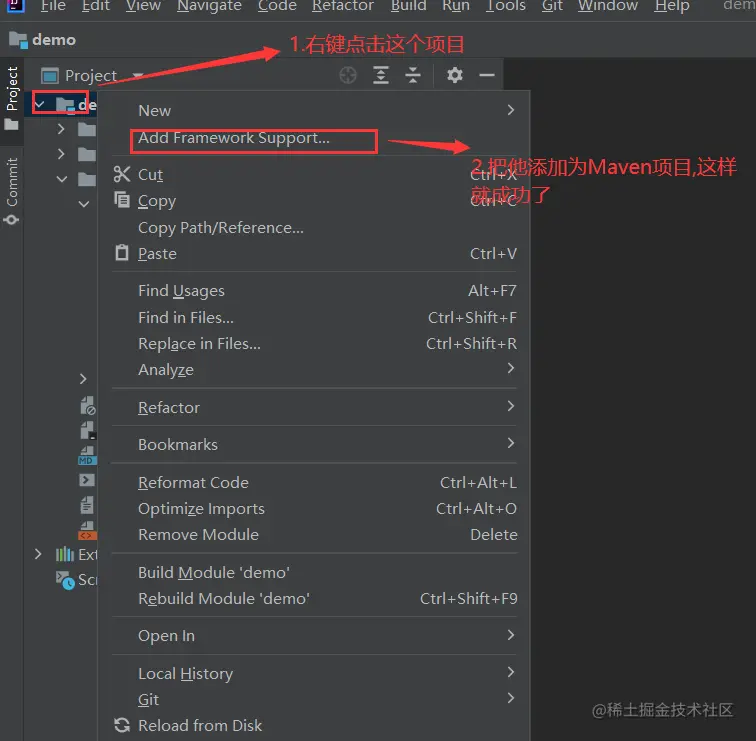Open the Commit vertical side tab
This screenshot has height=741, width=756.
(12, 191)
